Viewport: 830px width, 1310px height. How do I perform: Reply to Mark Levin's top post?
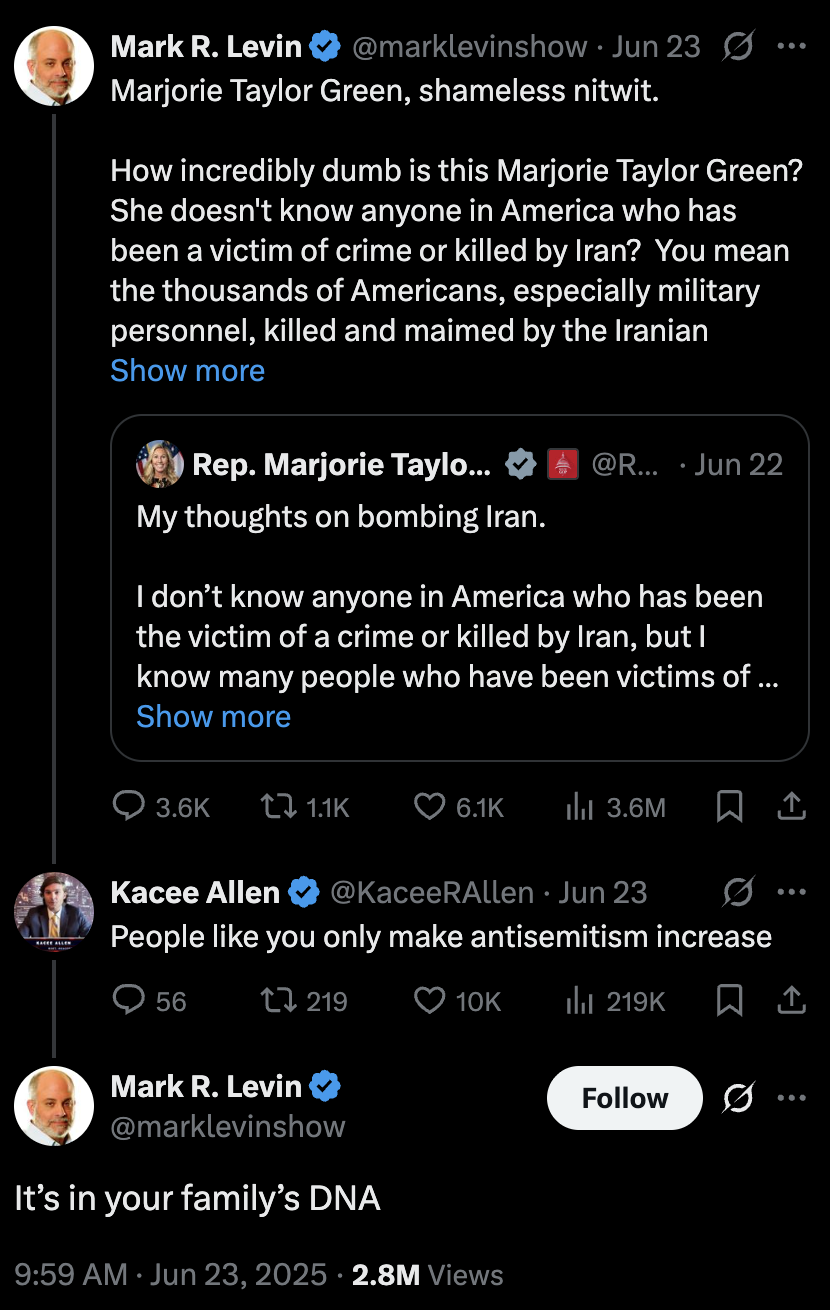tap(130, 807)
